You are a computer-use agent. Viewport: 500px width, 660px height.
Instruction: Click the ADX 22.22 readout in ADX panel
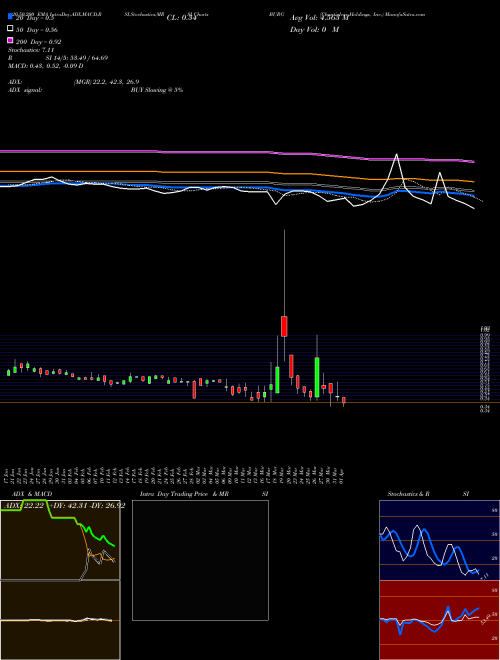coord(23,506)
